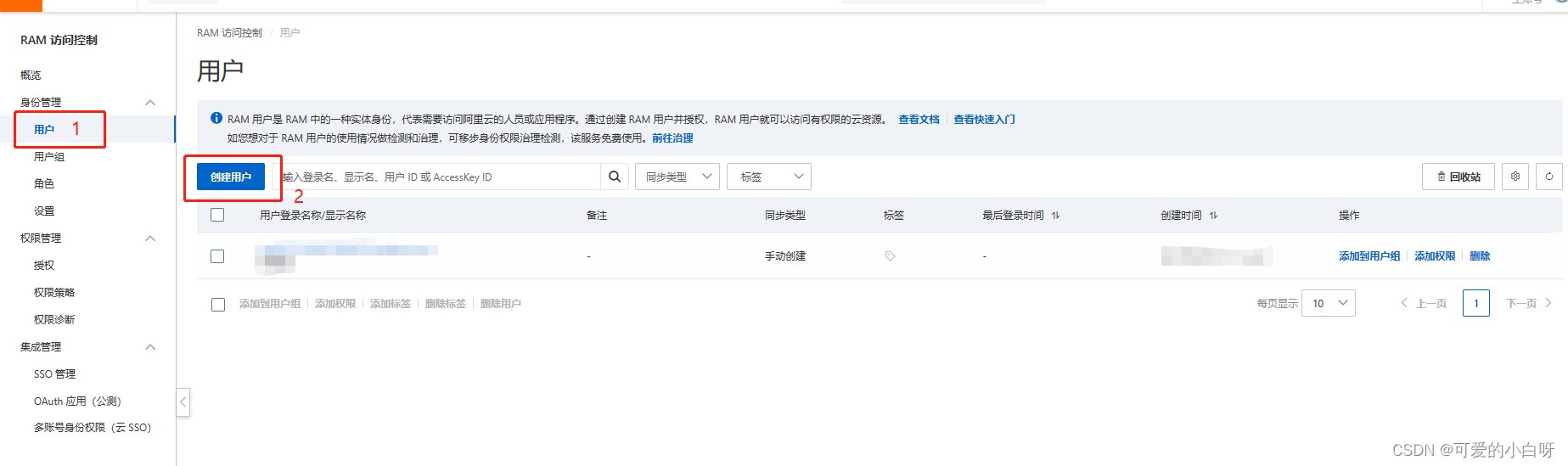
Task: Click the 用户登录名称/显示名称 column header
Action: [312, 215]
